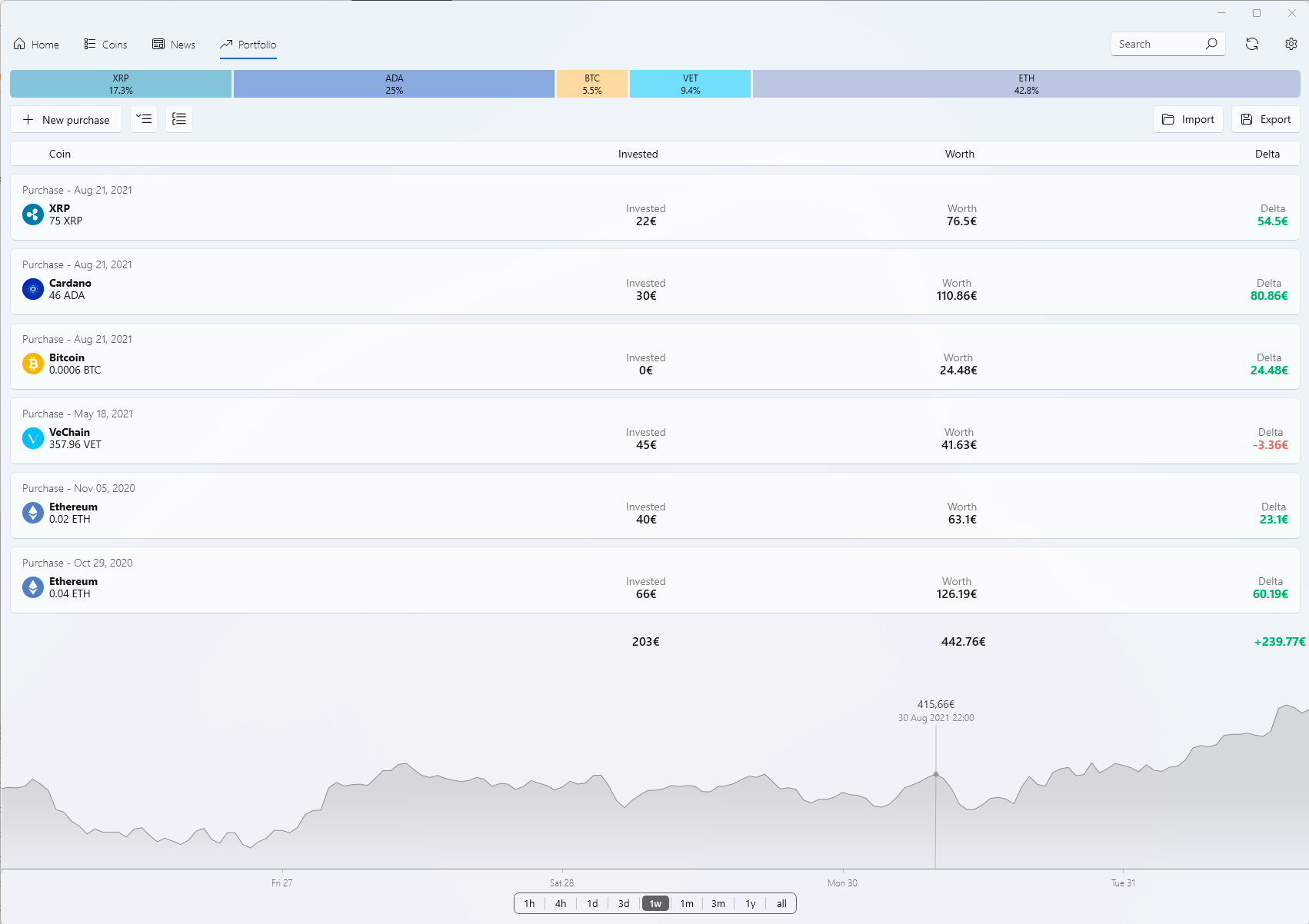
Task: Set chart range to 1h
Action: [x=529, y=903]
